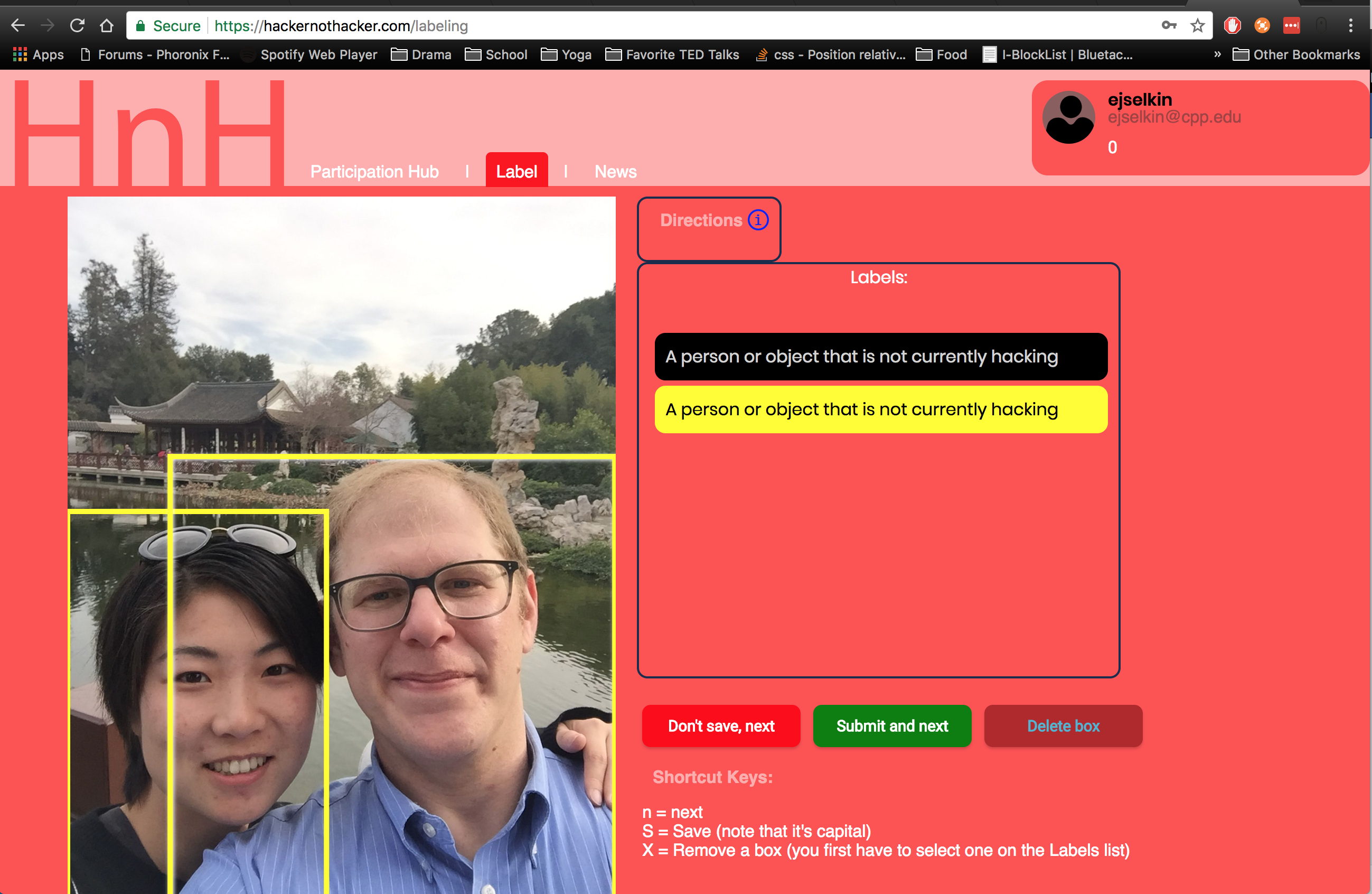Expand hidden bookmarks chevron

click(x=1217, y=54)
